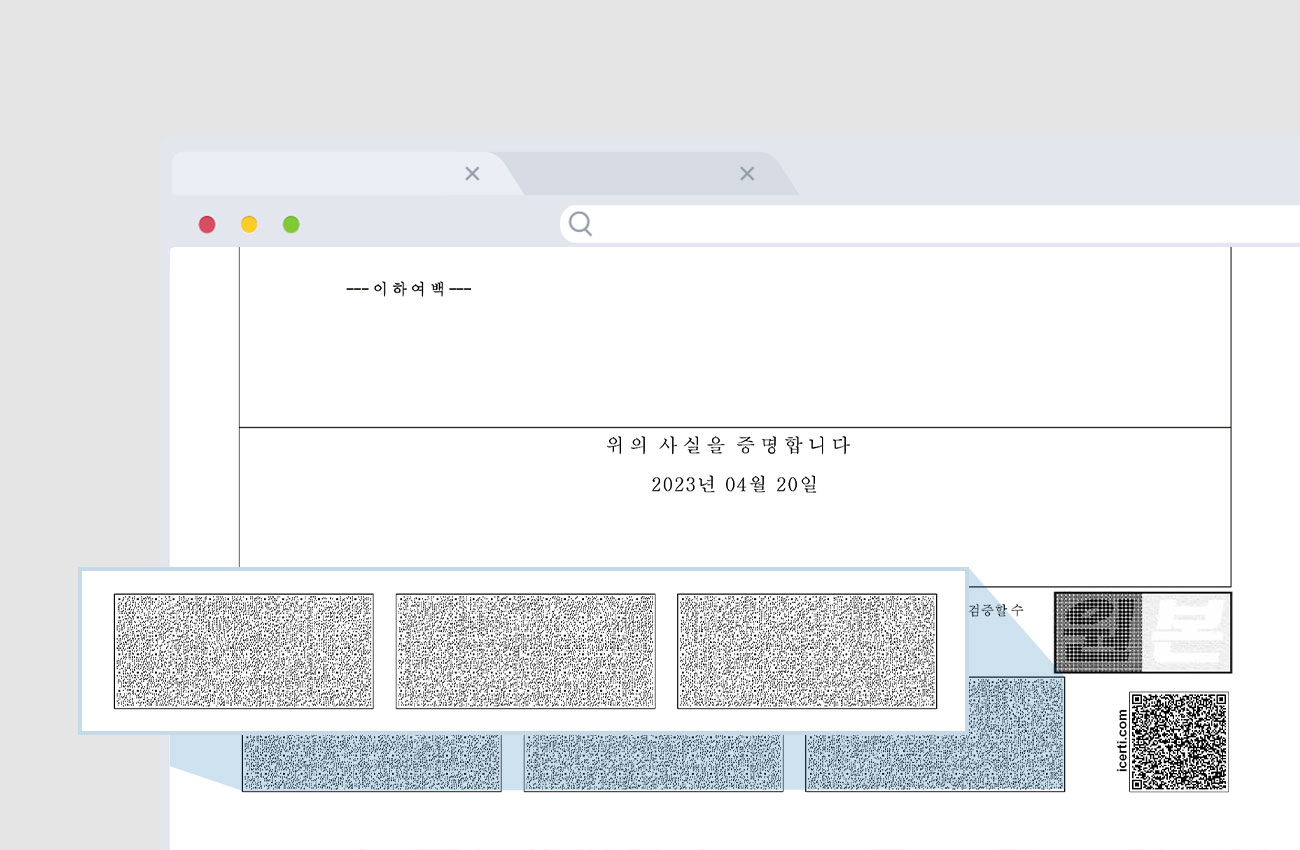Close the first browser tab
The image size is (1300, 850).
pos(472,174)
